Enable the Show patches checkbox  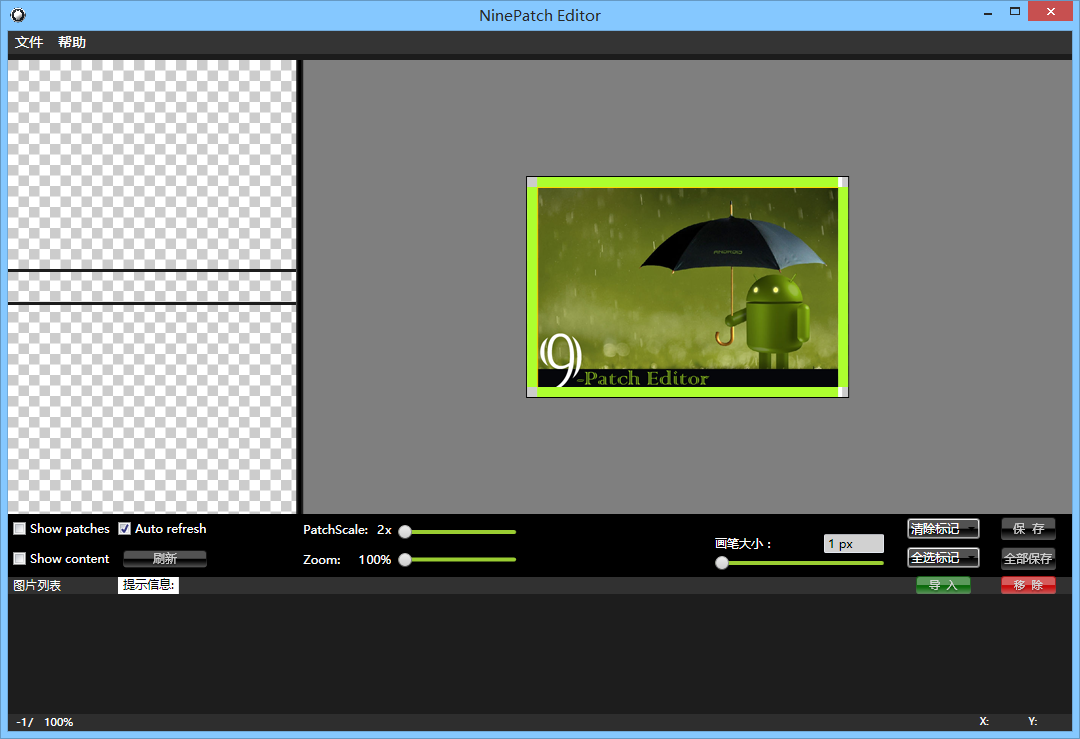(x=20, y=529)
